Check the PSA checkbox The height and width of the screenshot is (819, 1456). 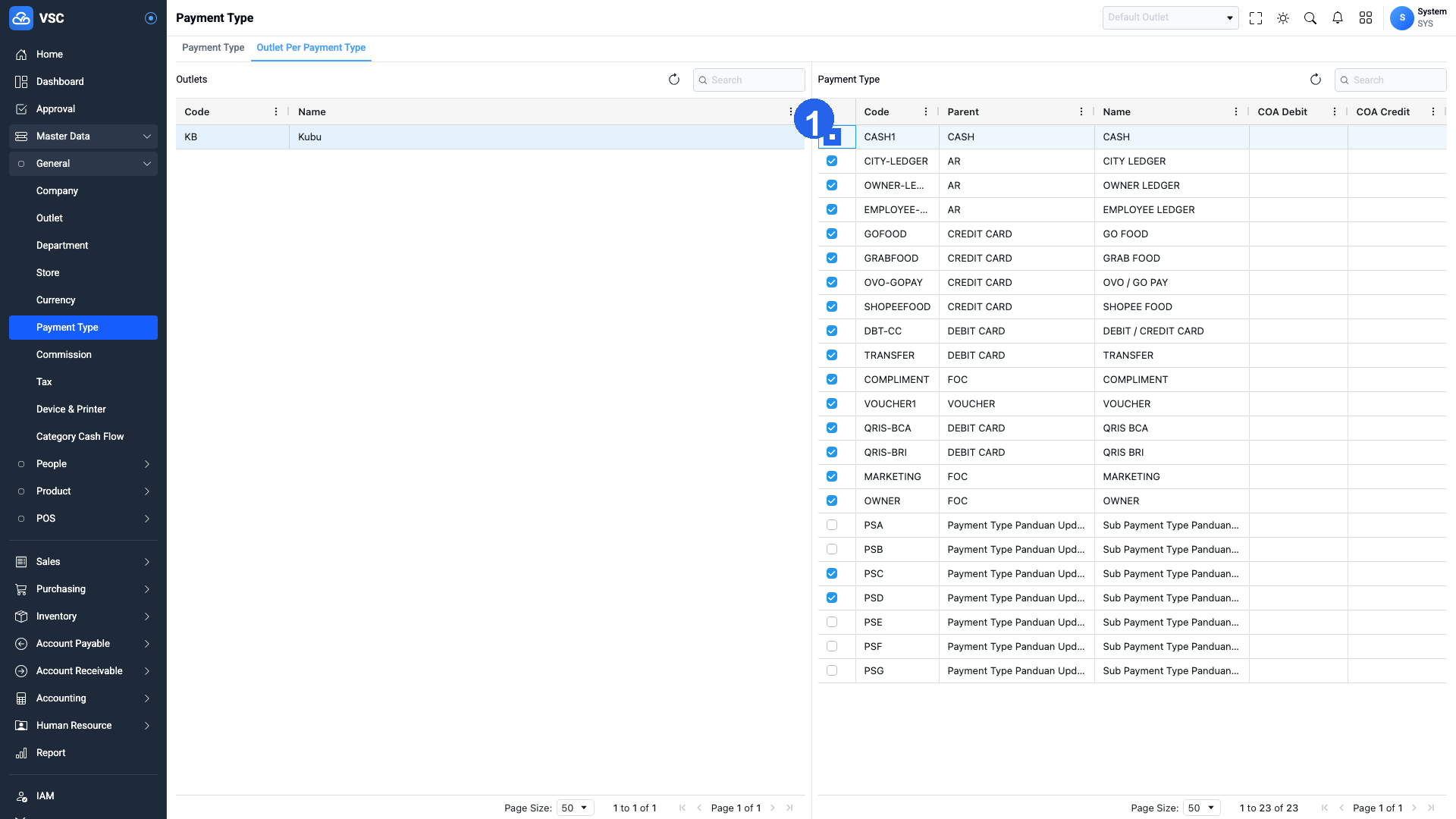pyautogui.click(x=832, y=525)
